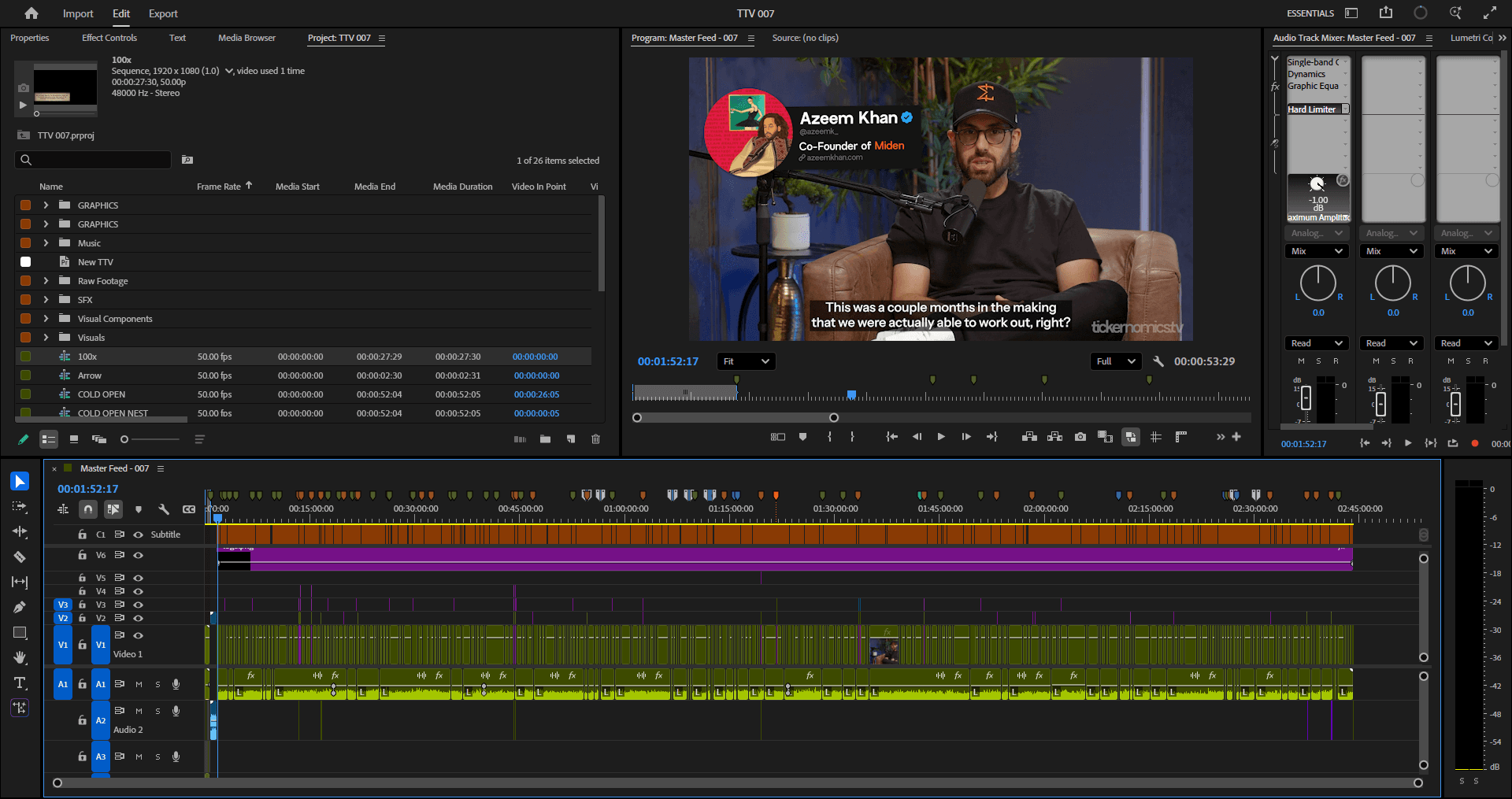
Task: Click the Home icon
Action: click(31, 13)
